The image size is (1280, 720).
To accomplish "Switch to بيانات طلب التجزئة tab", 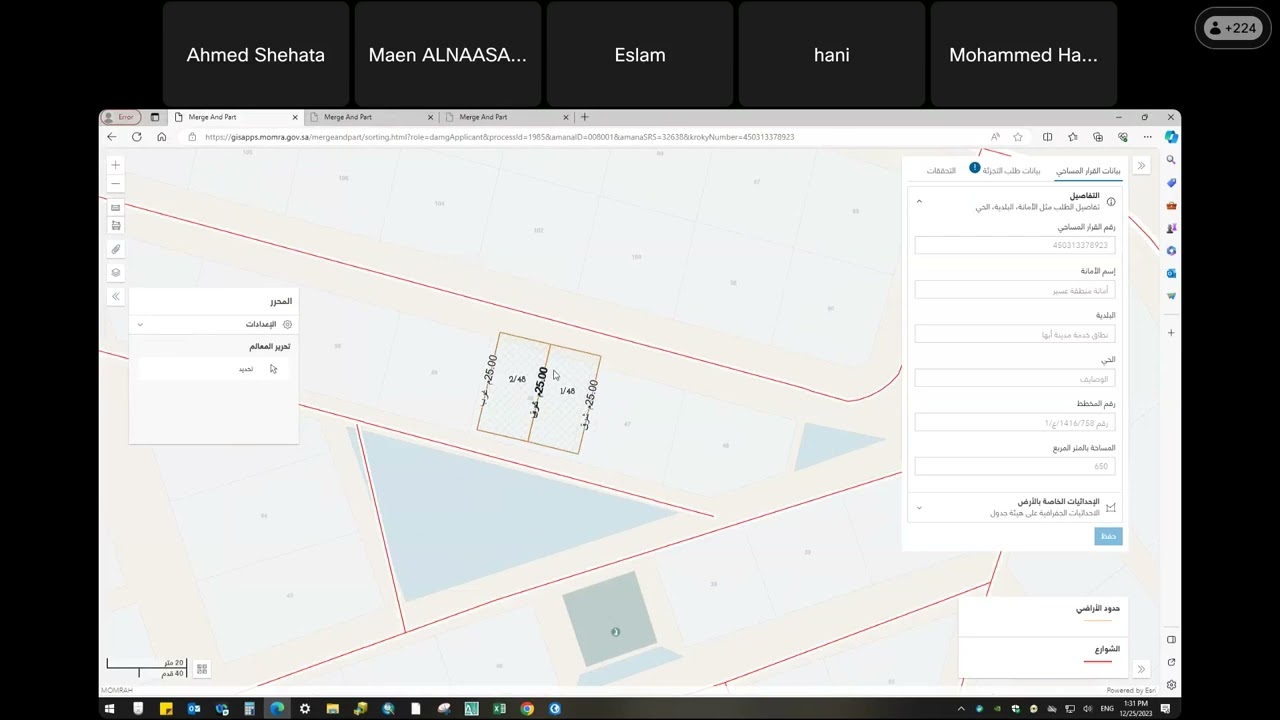I will (1011, 171).
